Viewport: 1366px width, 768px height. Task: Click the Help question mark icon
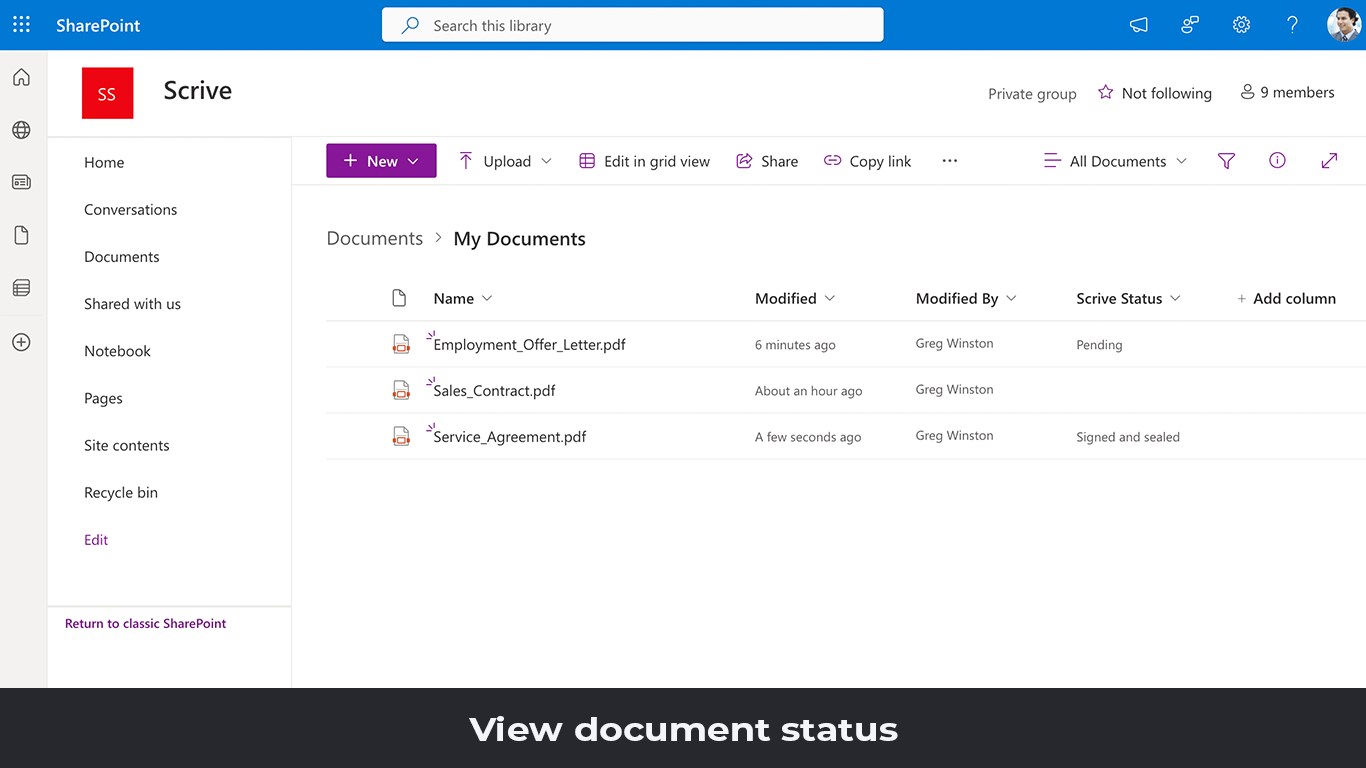coord(1292,25)
